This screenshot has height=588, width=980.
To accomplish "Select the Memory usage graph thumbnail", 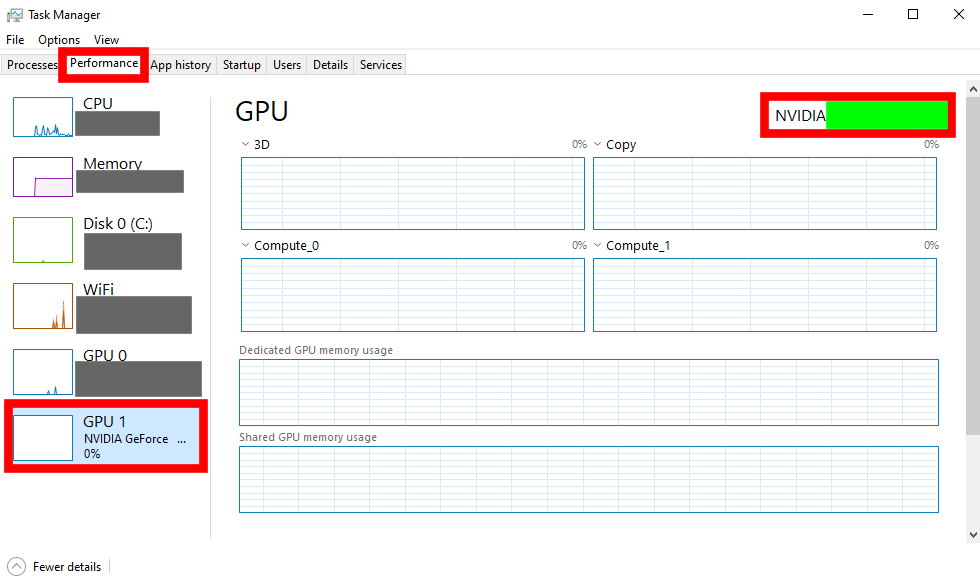I will 43,177.
